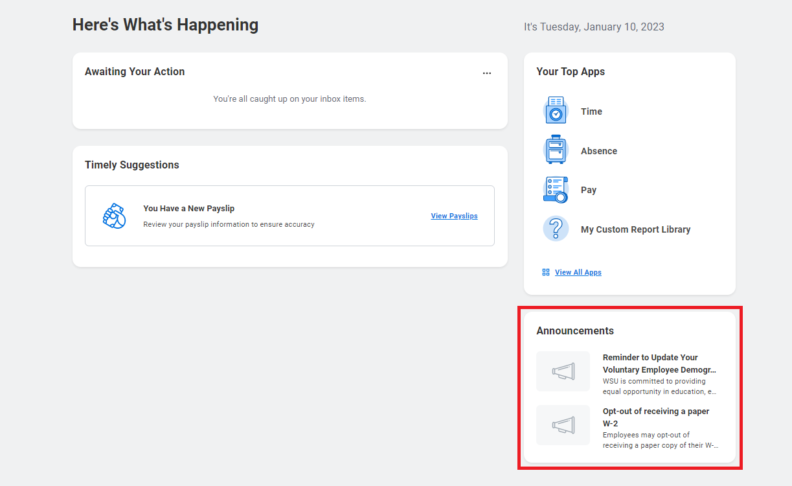Select the Absence label in Top Apps
This screenshot has height=486, width=792.
coord(599,151)
